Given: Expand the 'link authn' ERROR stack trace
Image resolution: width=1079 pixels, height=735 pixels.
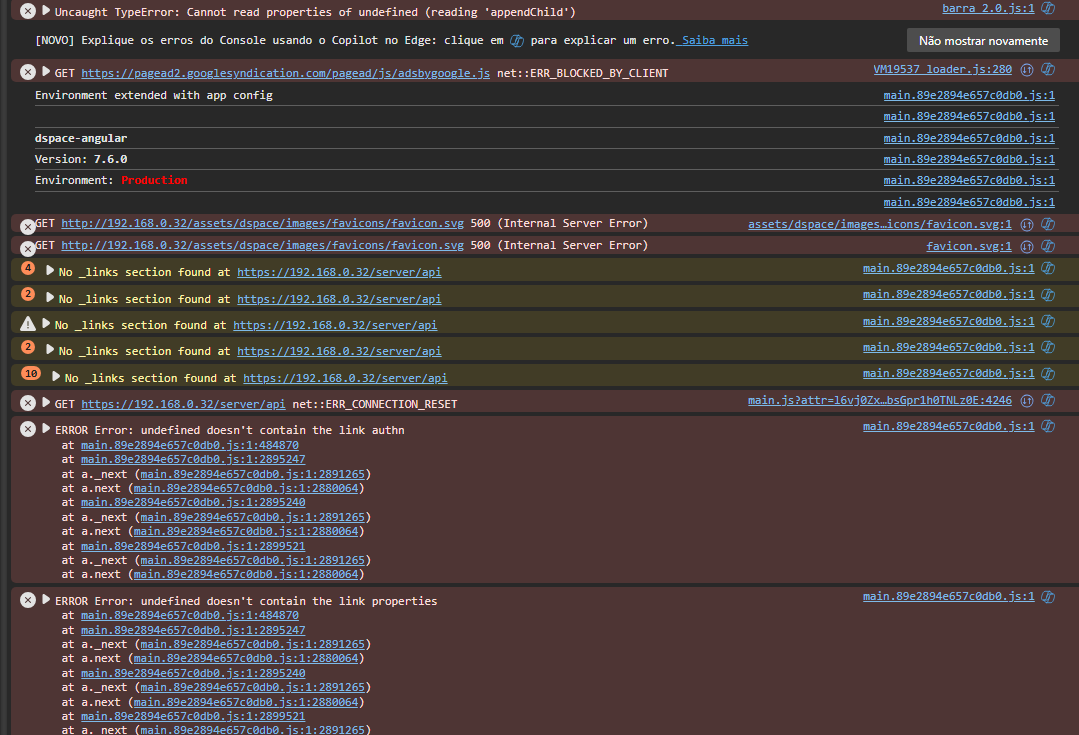Looking at the screenshot, I should click(46, 430).
